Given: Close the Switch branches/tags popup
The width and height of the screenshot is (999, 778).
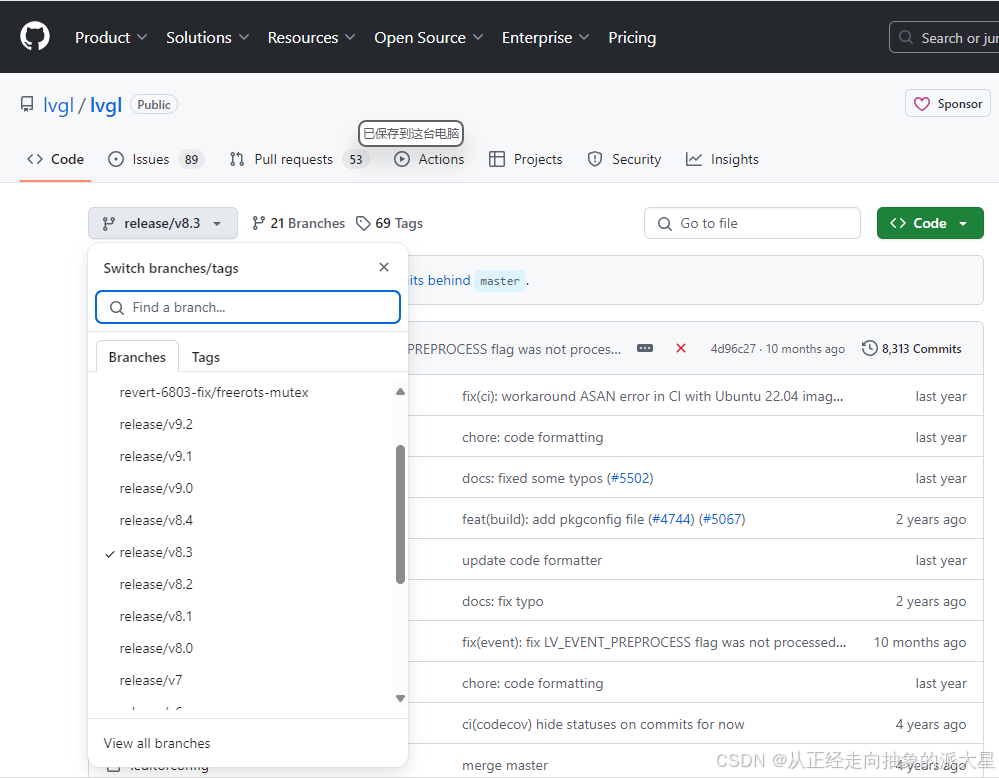Looking at the screenshot, I should [384, 267].
